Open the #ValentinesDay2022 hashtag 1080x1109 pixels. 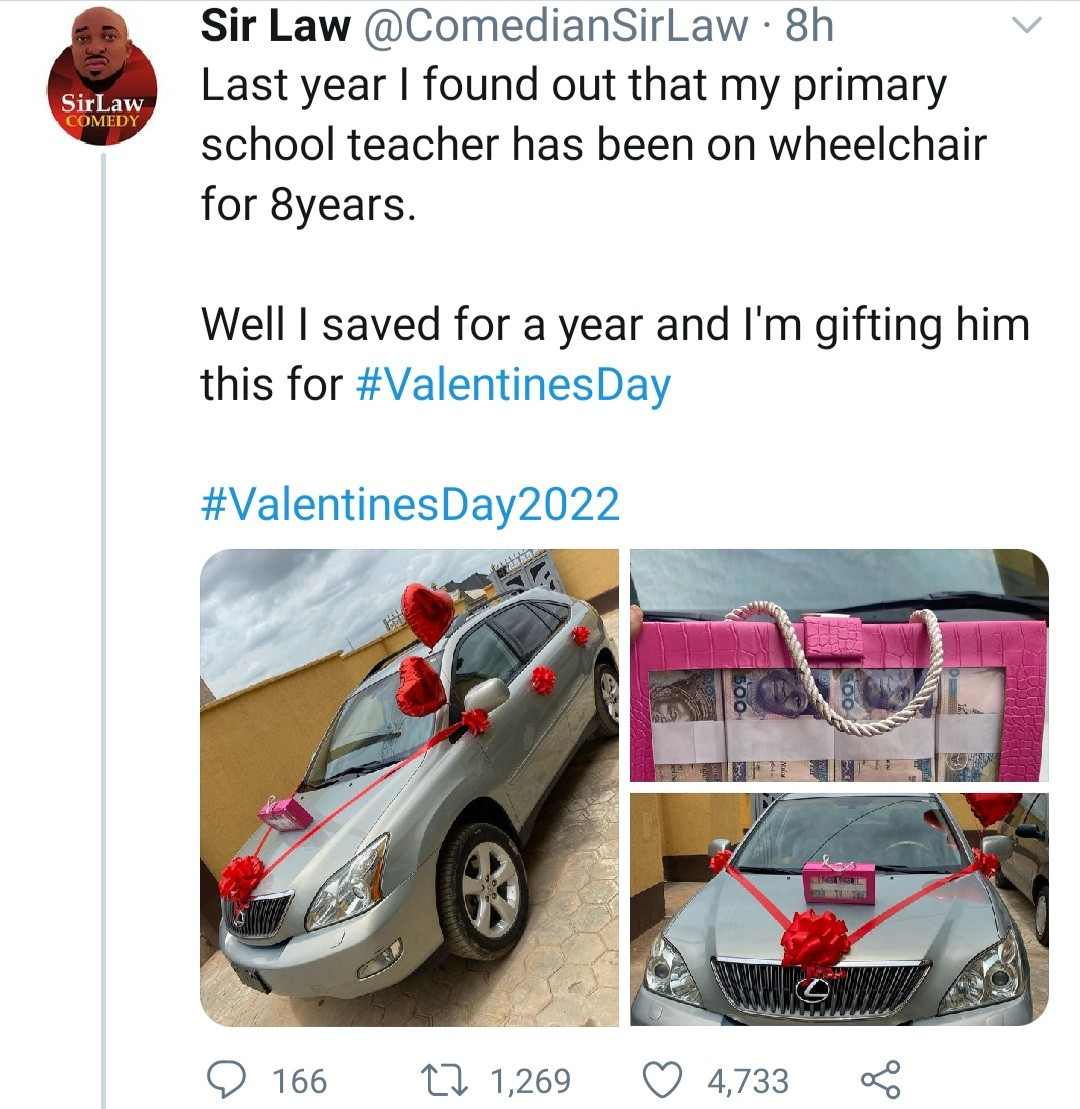point(410,503)
